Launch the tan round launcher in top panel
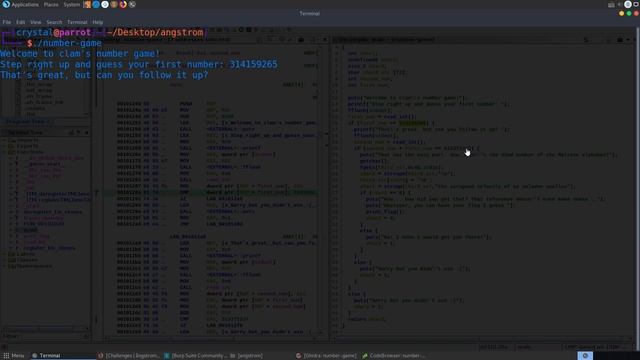 pyautogui.click(x=114, y=4)
